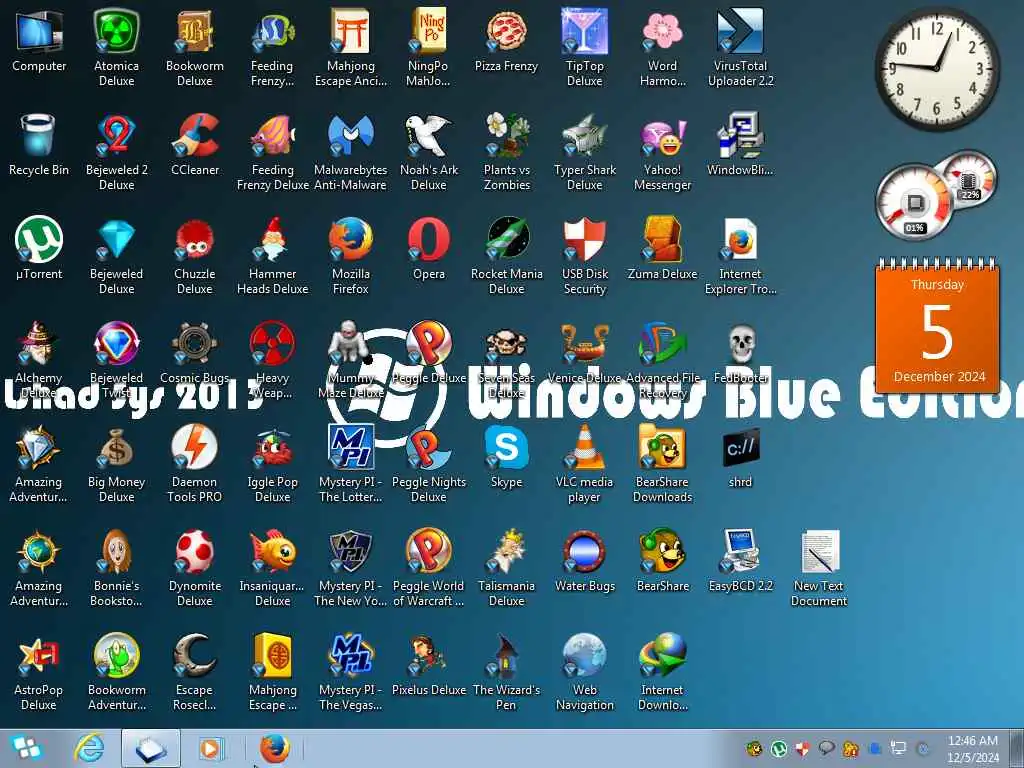Select the Bookworm Deluxe shortcut
Viewport: 1024px width, 768px height.
tap(195, 31)
